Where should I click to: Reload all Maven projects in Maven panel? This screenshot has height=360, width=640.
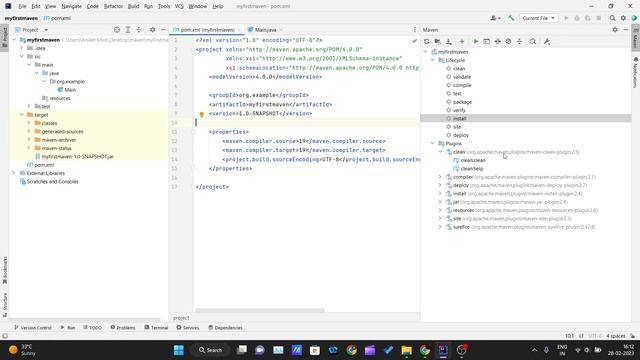click(x=427, y=42)
